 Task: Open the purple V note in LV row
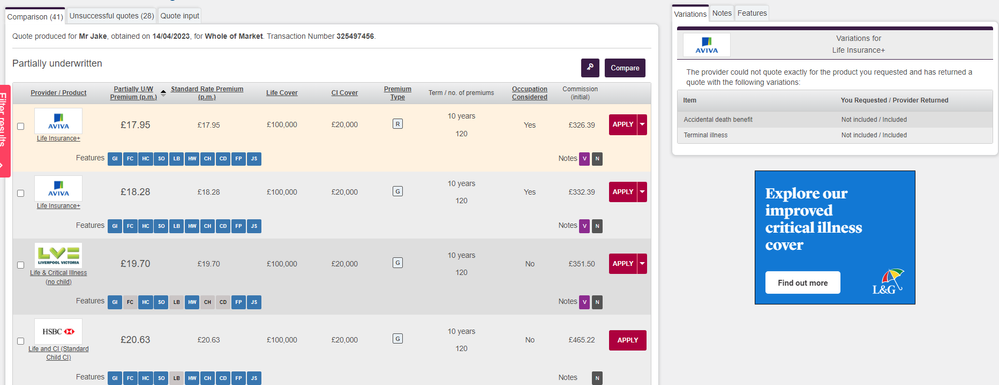pyautogui.click(x=584, y=301)
